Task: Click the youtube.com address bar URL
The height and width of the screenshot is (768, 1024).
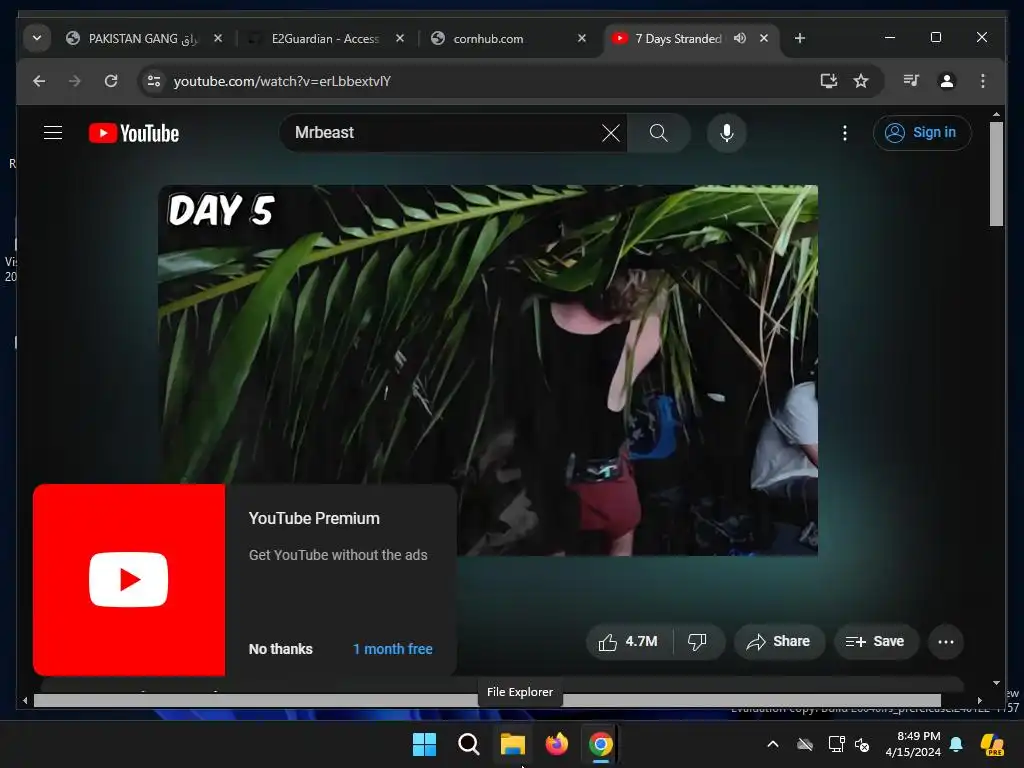Action: [x=282, y=81]
